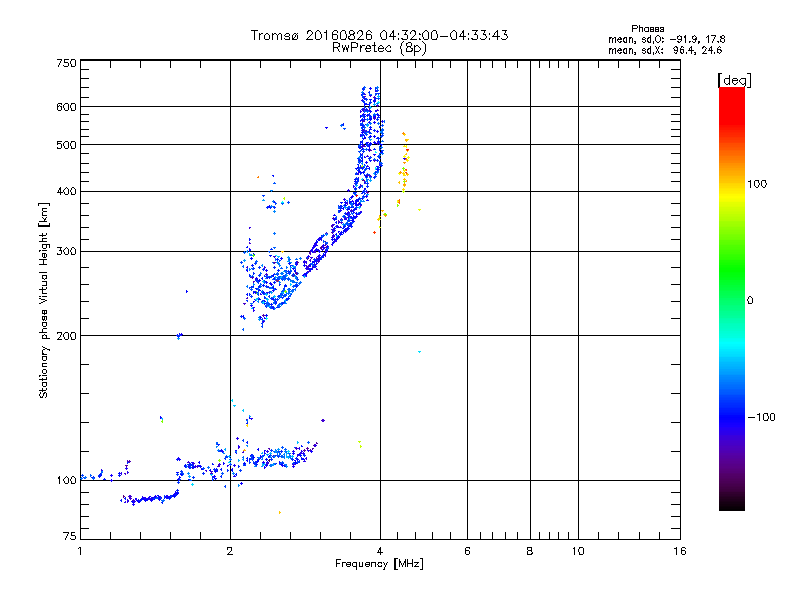Click the x-axis tick label '4'
Image resolution: width=800 pixels, height=600 pixels.
click(x=380, y=551)
